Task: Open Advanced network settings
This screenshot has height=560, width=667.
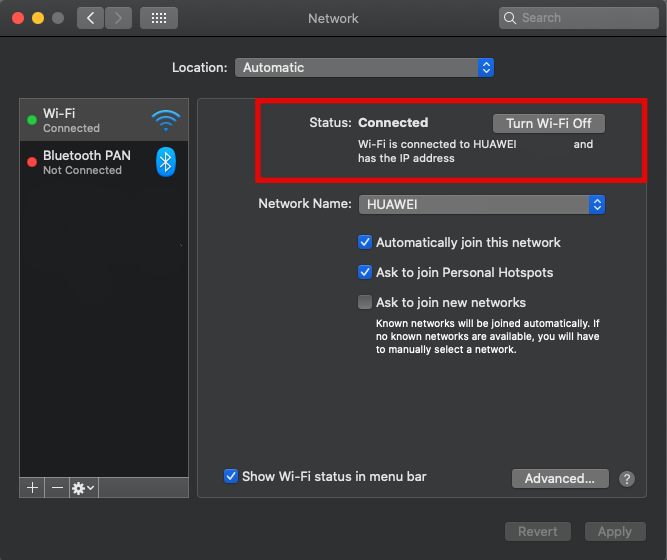Action: 560,479
